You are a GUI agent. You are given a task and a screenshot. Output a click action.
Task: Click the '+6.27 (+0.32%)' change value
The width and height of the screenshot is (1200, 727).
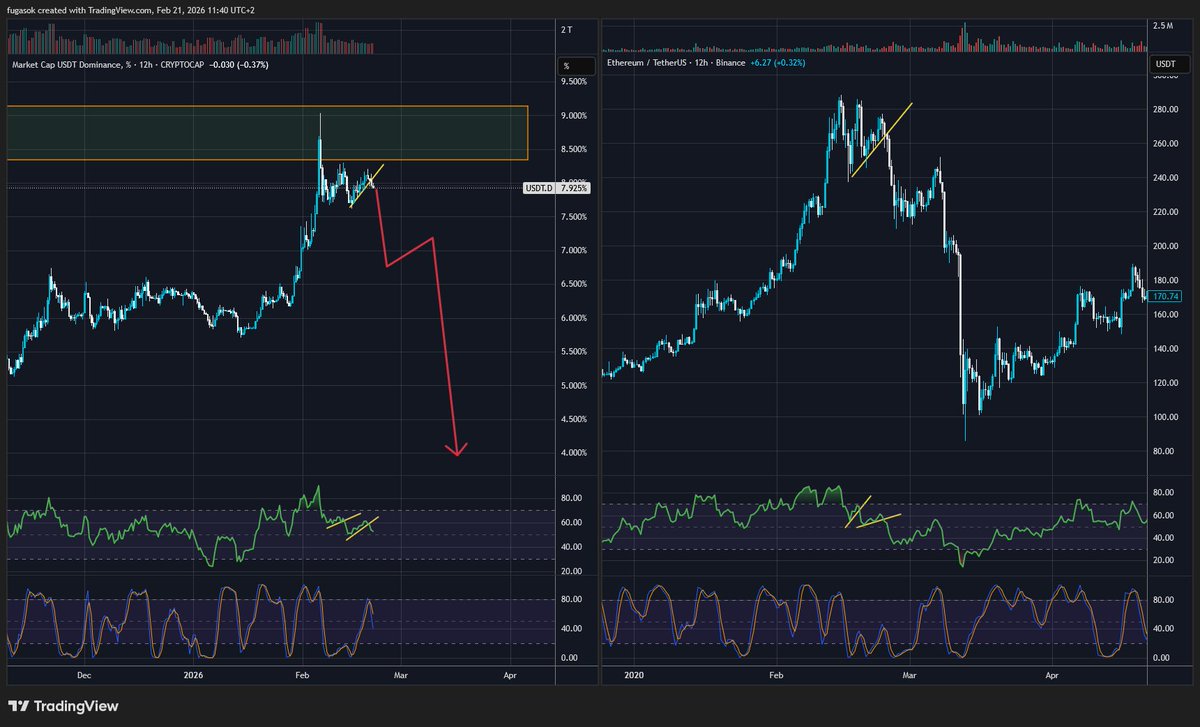point(778,63)
